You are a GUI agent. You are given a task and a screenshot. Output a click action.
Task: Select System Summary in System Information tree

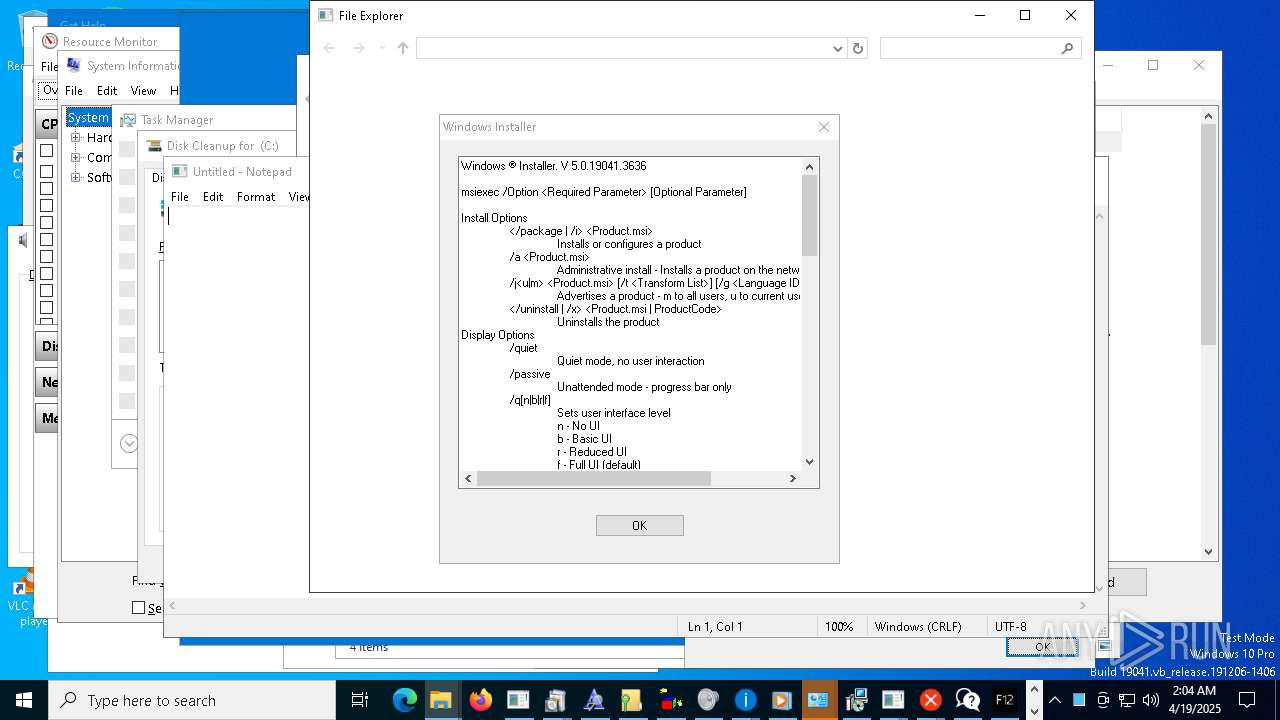click(88, 117)
